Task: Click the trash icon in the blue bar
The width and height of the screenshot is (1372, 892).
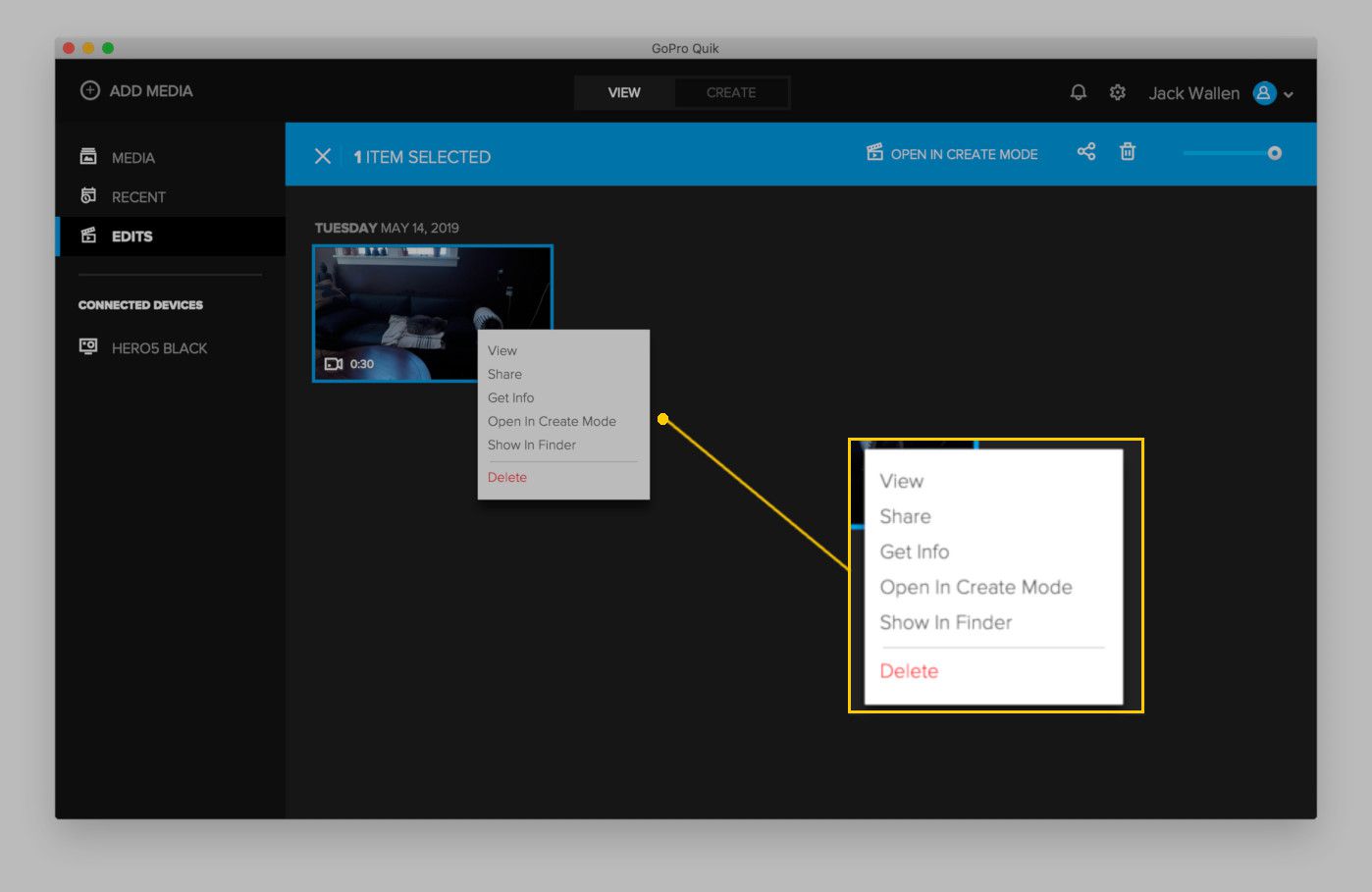Action: point(1128,151)
